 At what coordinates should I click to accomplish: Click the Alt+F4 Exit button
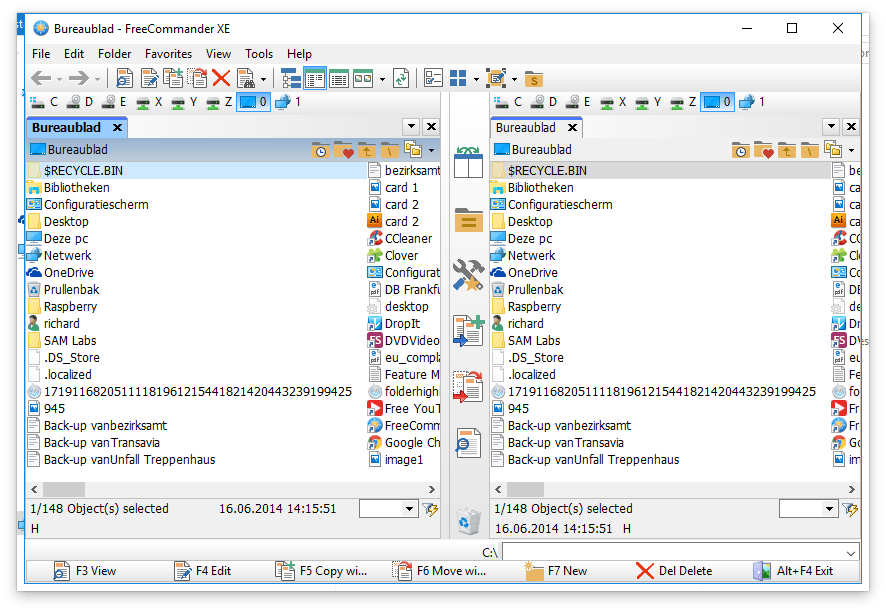click(793, 571)
